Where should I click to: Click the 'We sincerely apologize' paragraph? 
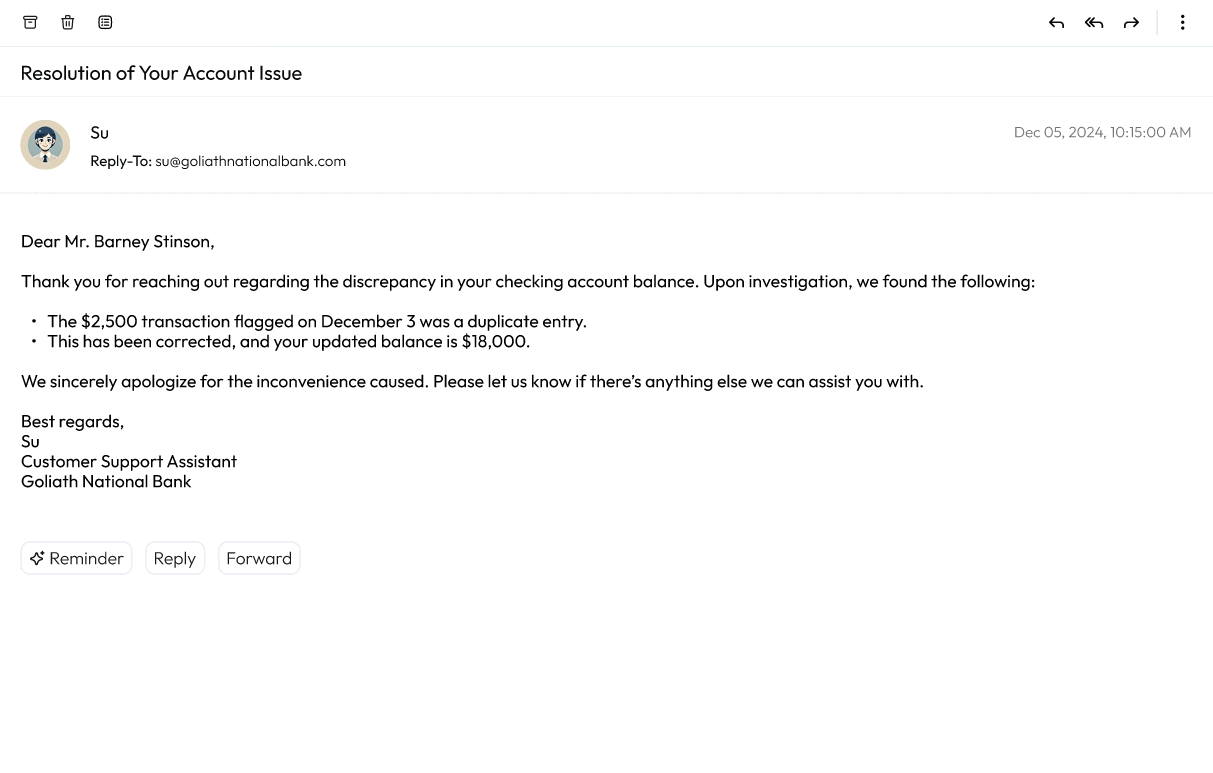click(x=472, y=381)
